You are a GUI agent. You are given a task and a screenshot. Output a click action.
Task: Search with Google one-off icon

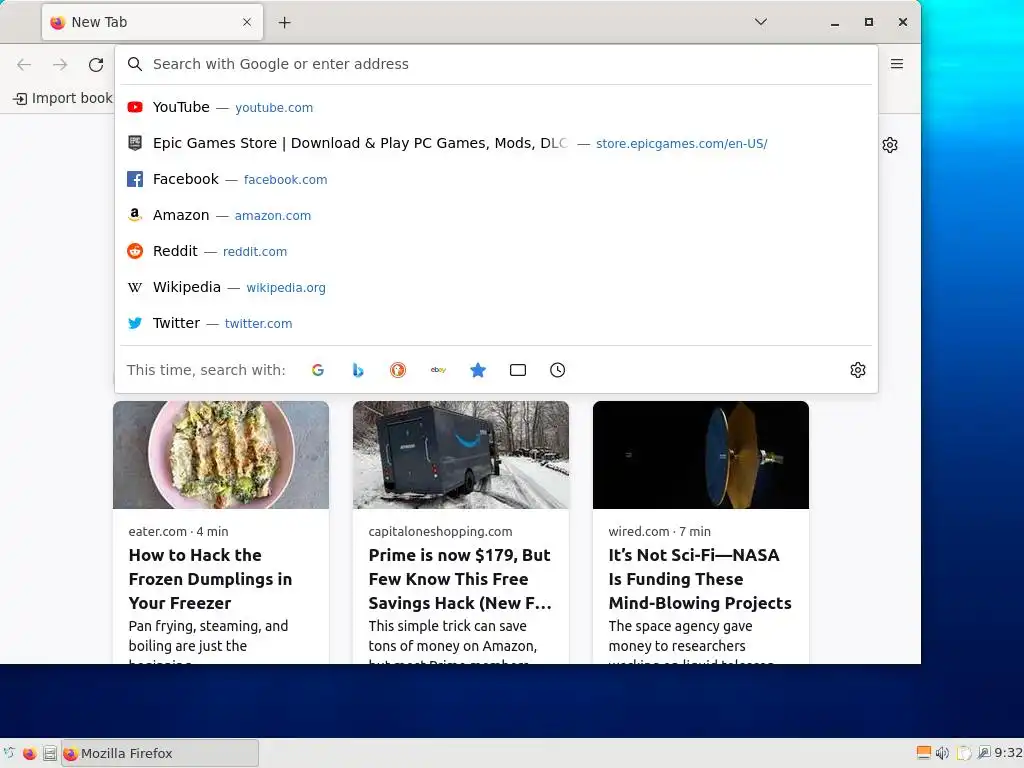[x=318, y=370]
